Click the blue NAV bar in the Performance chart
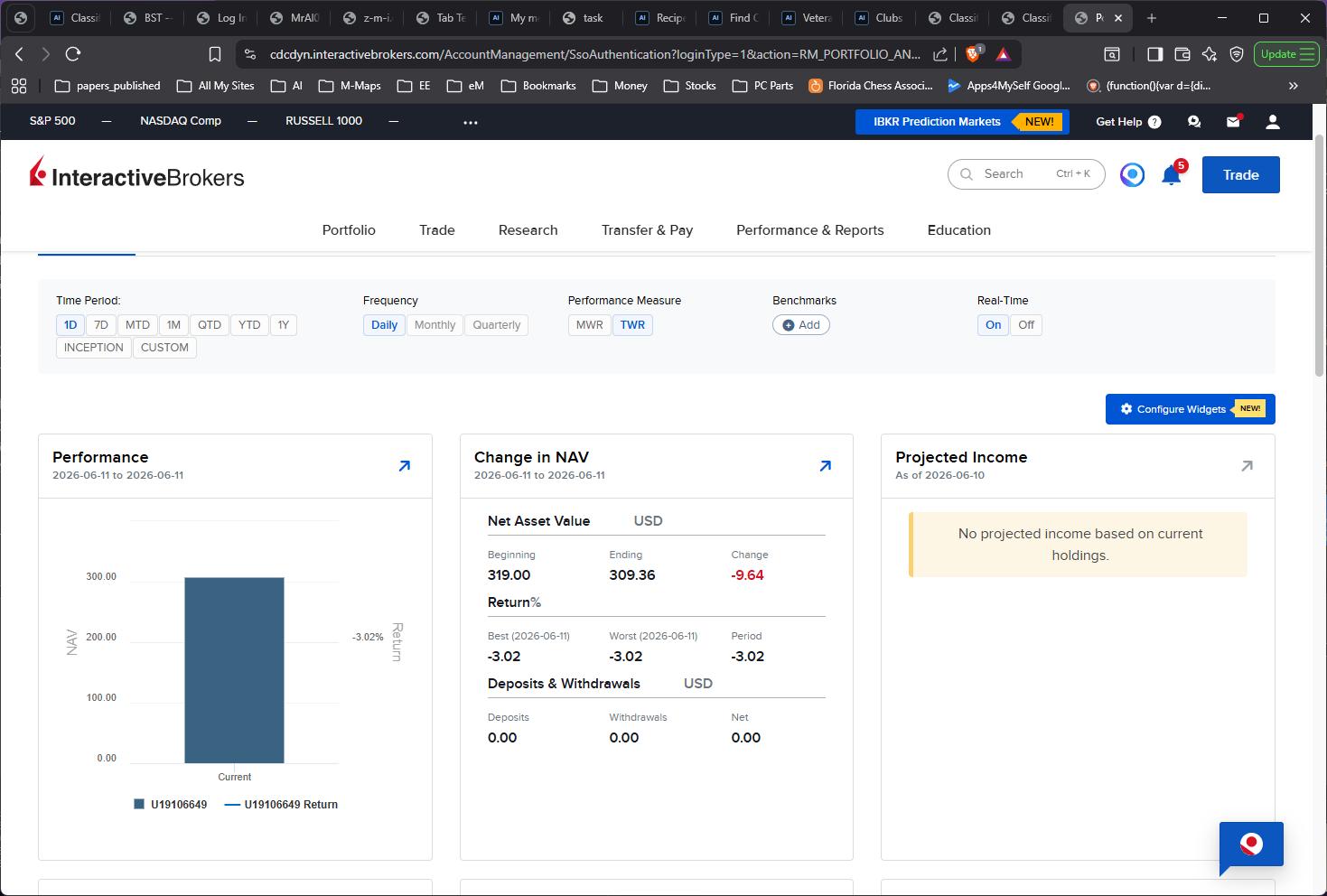1327x896 pixels. coord(234,670)
